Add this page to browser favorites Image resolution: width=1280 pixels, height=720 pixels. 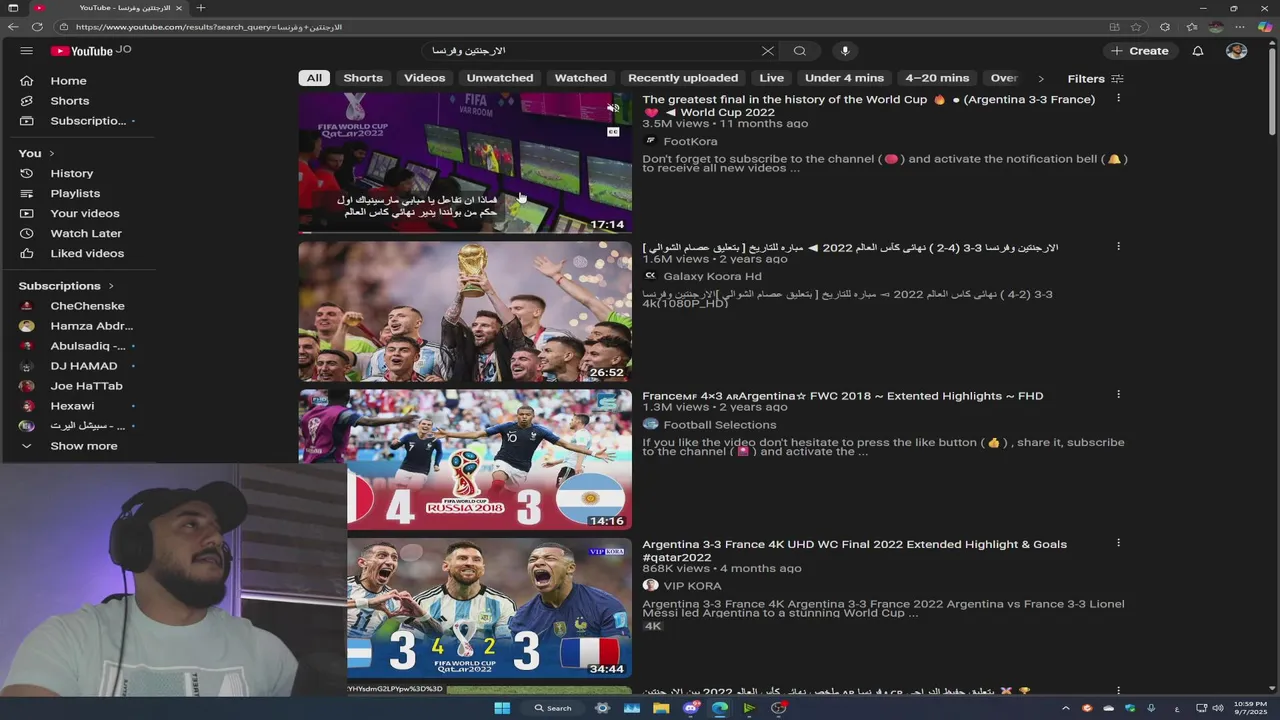[x=1136, y=27]
